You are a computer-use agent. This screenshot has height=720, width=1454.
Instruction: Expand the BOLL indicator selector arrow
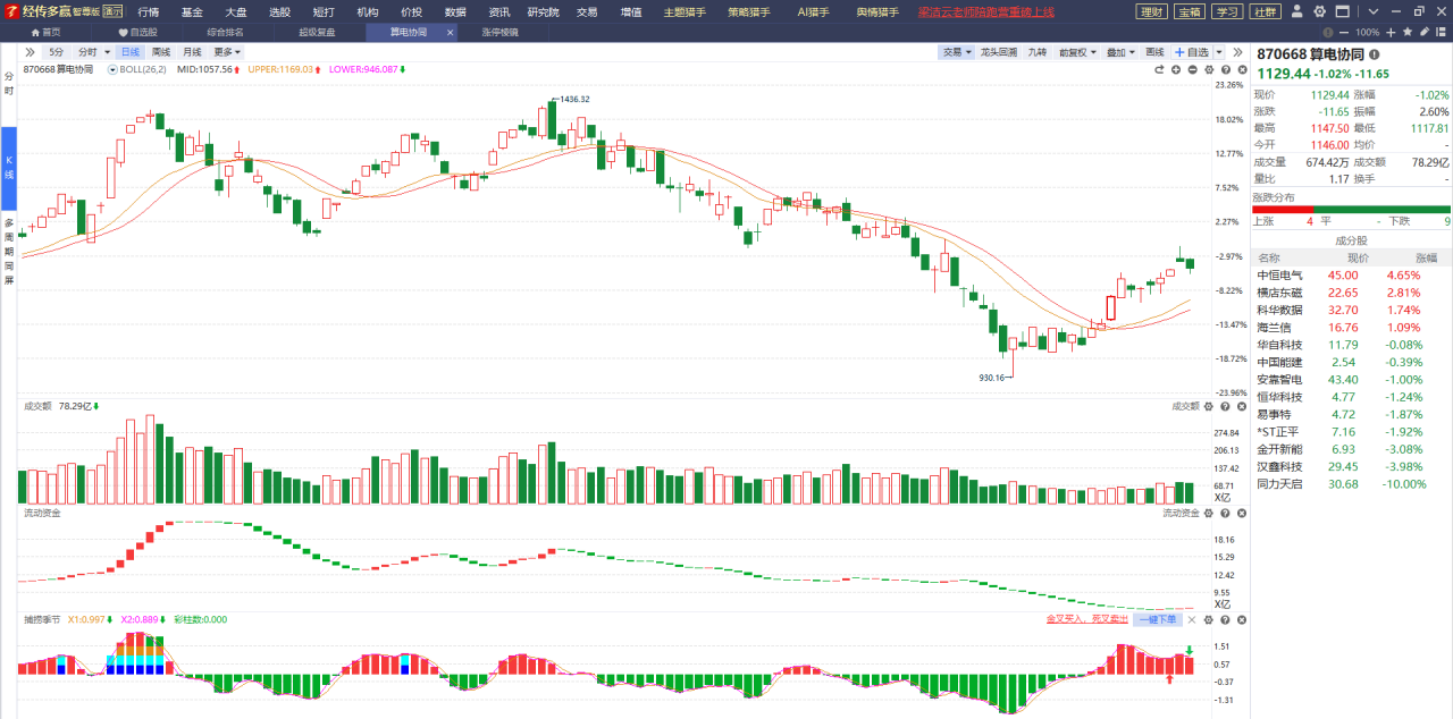click(x=113, y=70)
